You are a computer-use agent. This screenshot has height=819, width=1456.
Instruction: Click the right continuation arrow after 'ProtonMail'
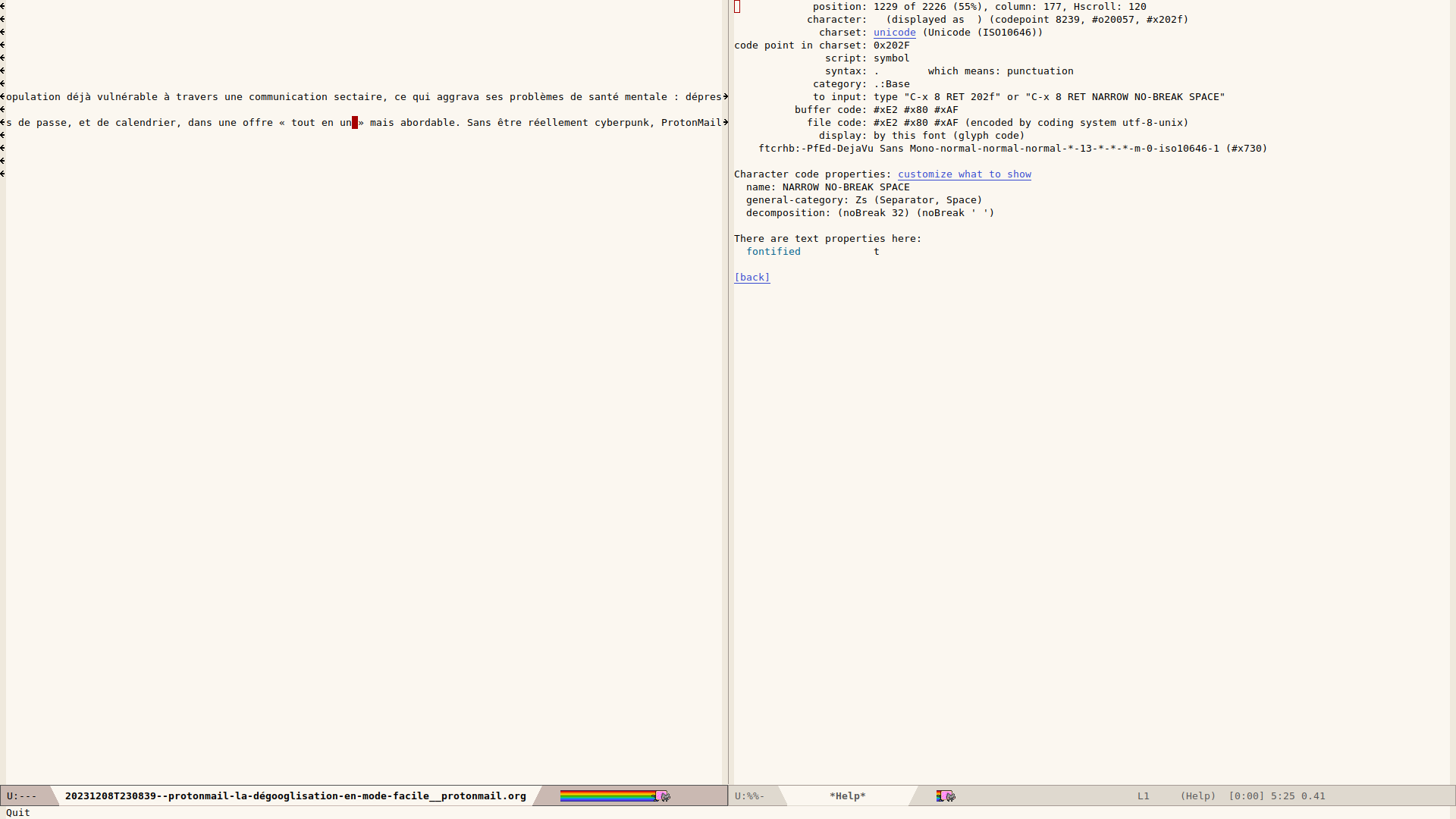(726, 122)
